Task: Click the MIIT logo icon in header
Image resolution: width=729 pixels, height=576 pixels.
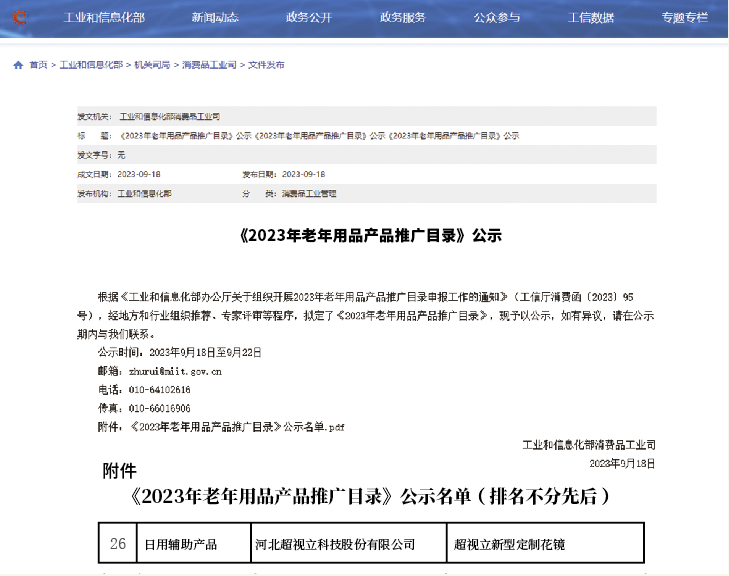Action: coord(20,17)
